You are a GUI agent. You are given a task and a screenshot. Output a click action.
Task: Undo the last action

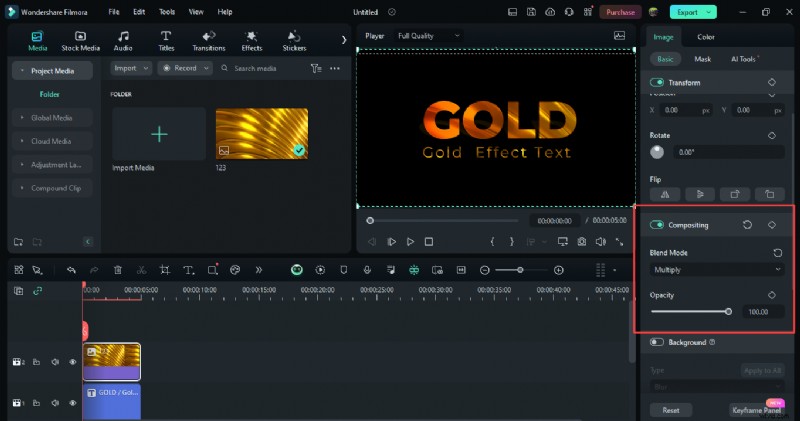71,270
